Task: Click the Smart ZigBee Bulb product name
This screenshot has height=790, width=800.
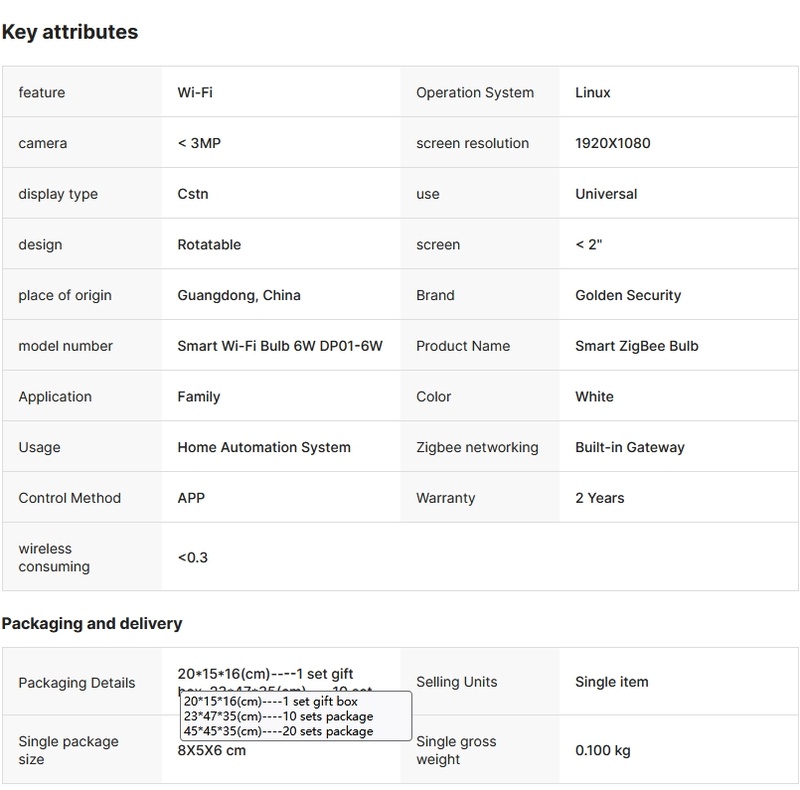Action: point(637,346)
